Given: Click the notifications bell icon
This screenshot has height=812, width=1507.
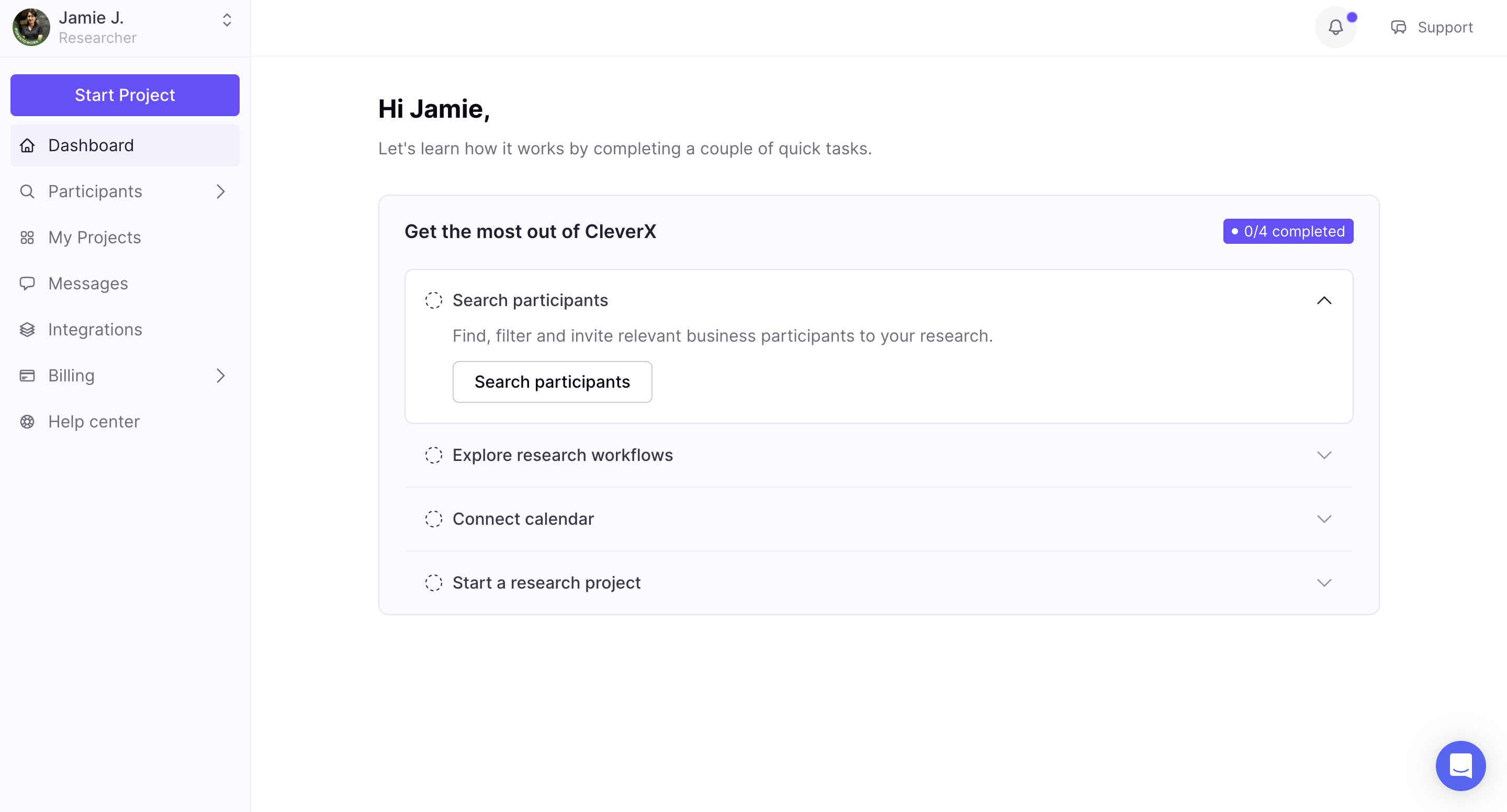Looking at the screenshot, I should pyautogui.click(x=1335, y=27).
